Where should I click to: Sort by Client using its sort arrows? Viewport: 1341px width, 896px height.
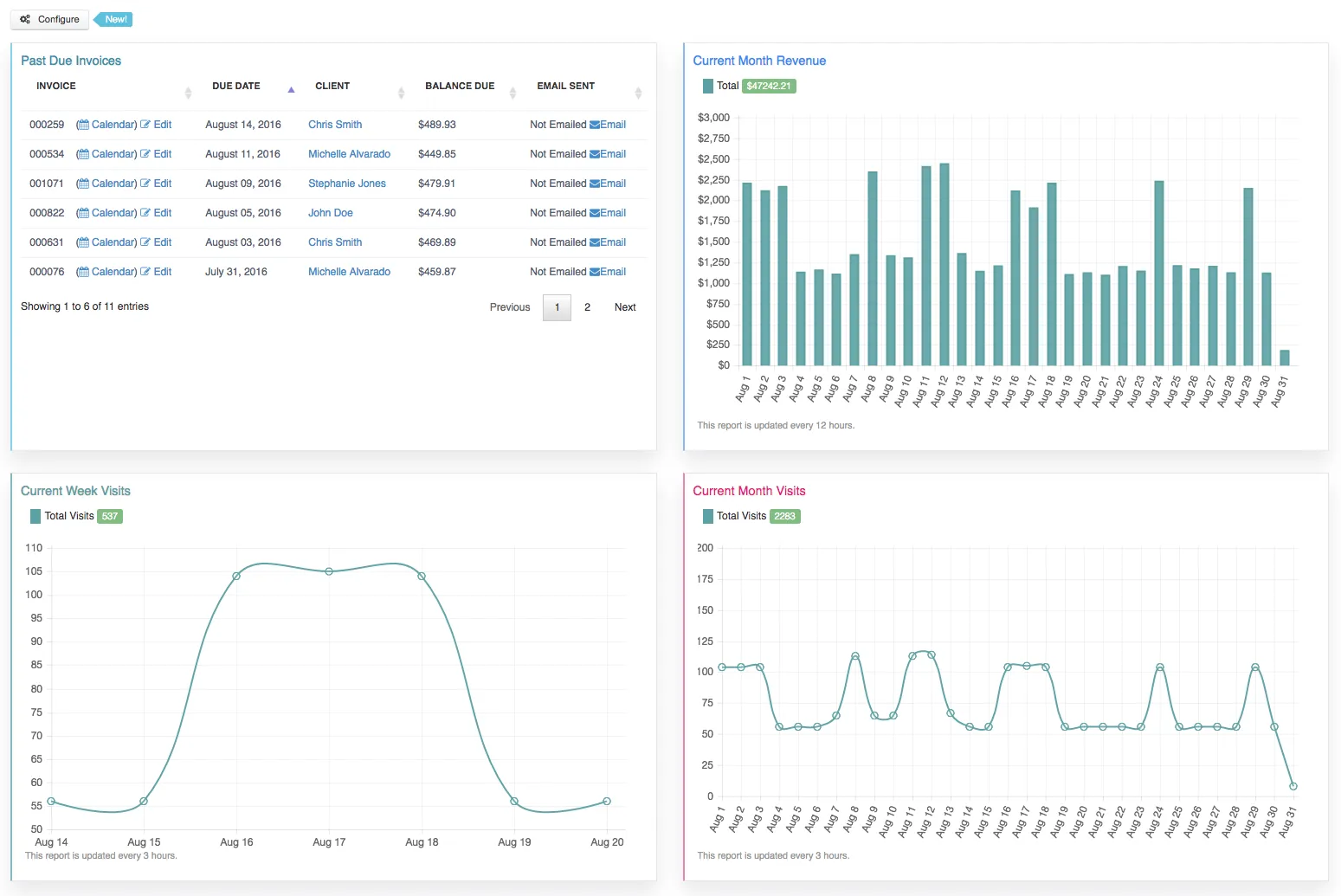pyautogui.click(x=401, y=93)
